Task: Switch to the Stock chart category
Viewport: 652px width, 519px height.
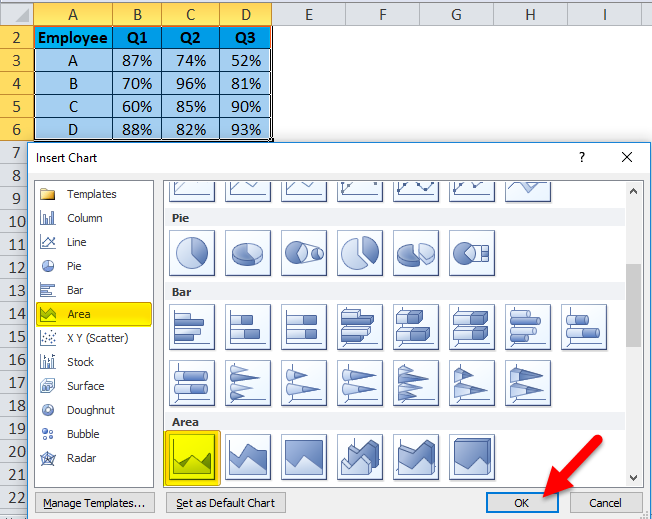Action: point(94,362)
